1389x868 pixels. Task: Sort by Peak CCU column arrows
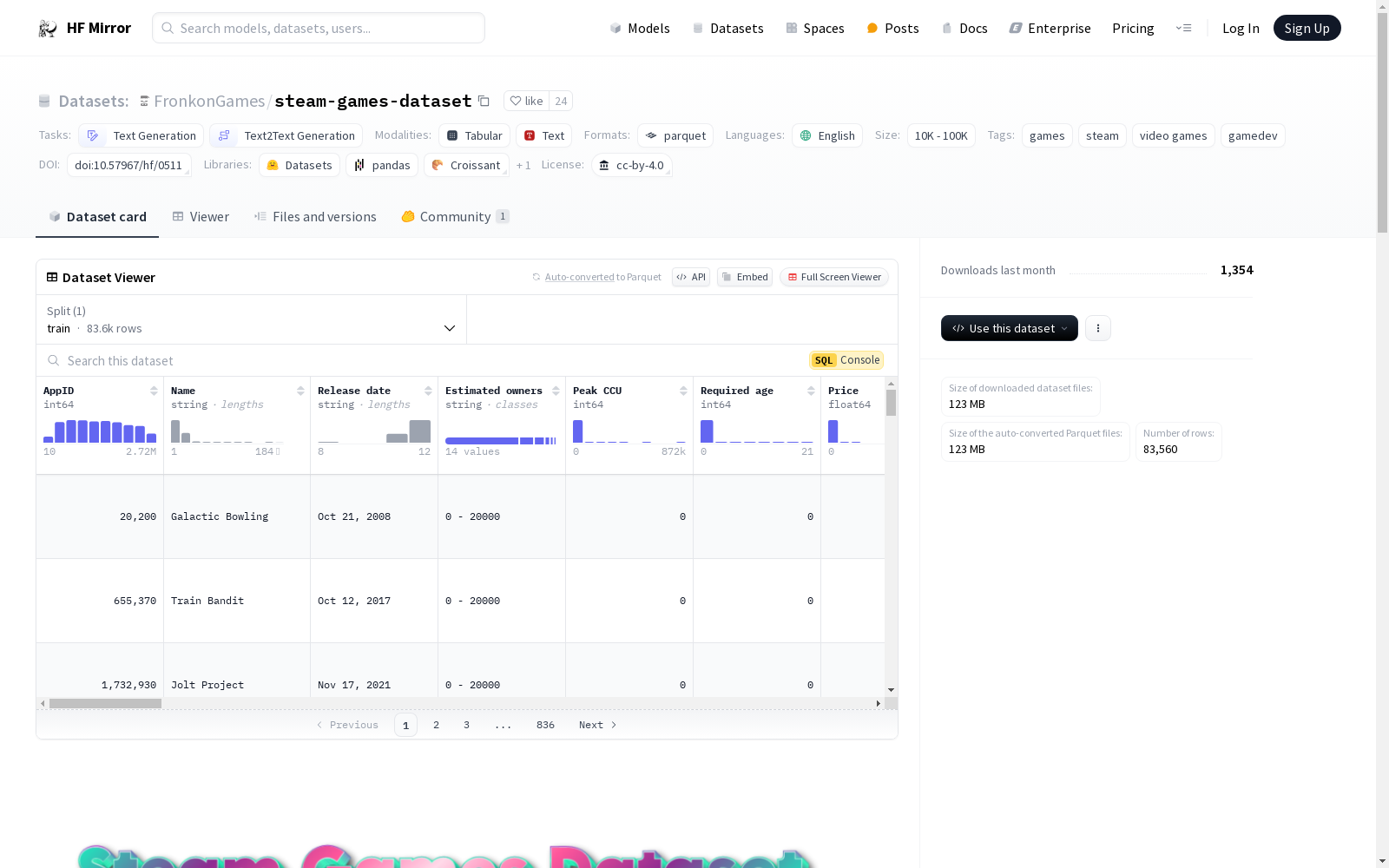click(x=683, y=391)
